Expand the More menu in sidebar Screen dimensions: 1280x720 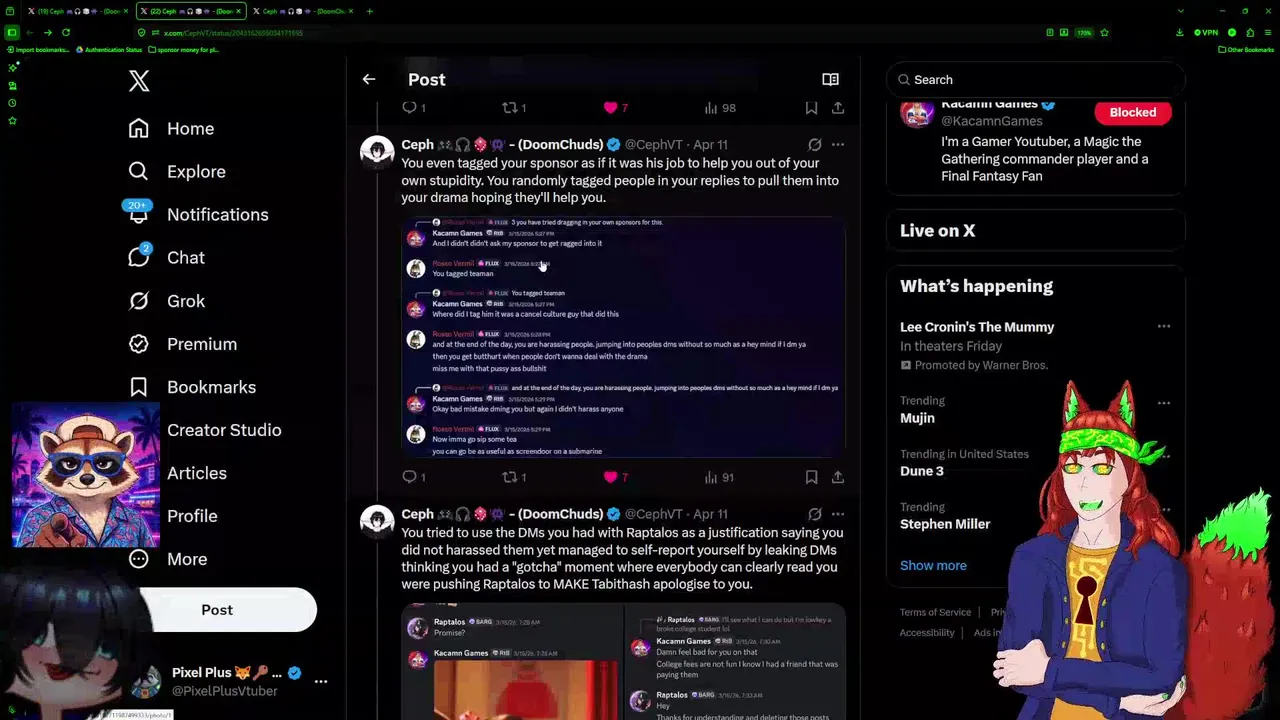click(x=167, y=558)
